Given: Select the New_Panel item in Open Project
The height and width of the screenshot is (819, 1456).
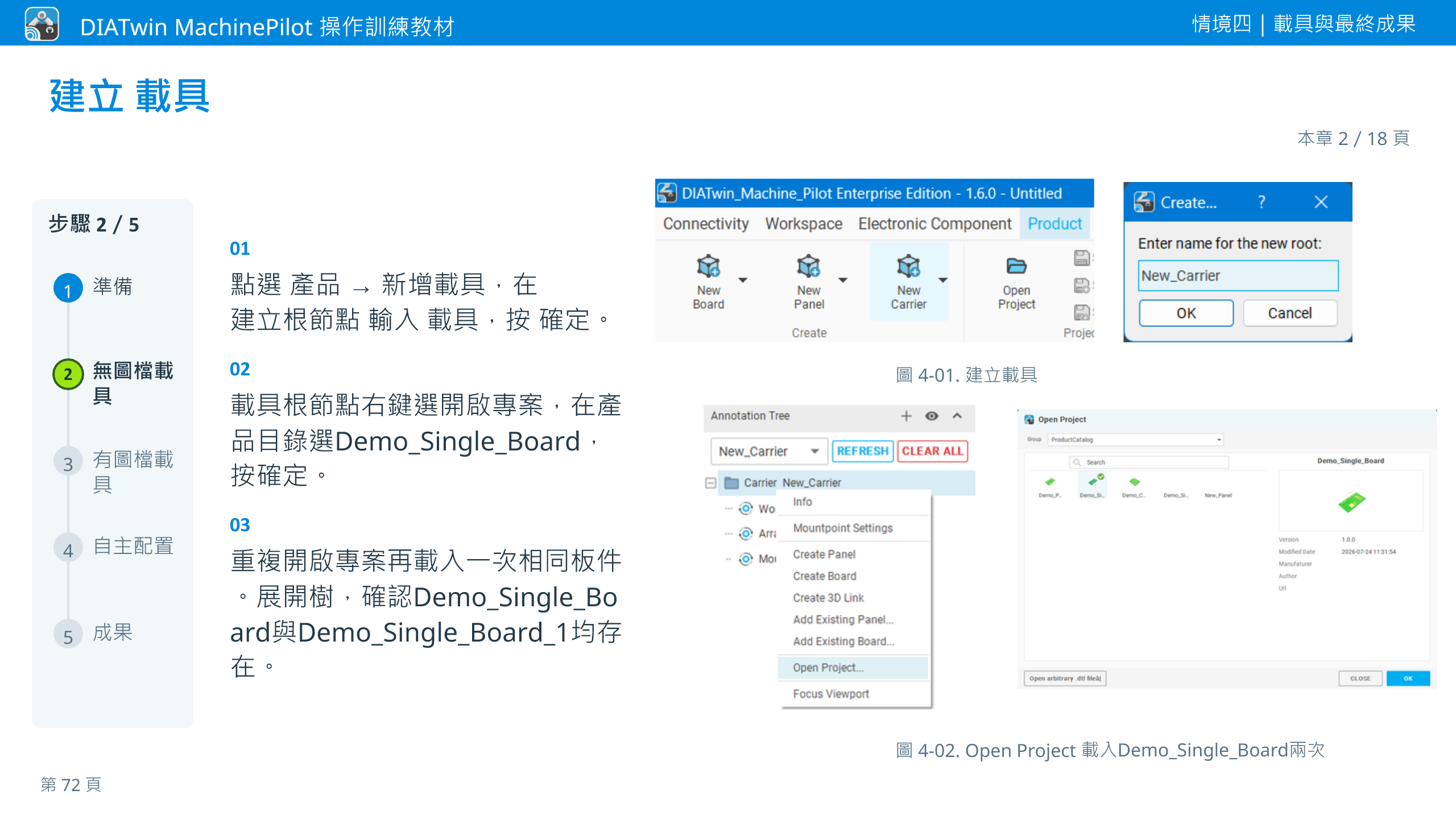Looking at the screenshot, I should [1218, 495].
